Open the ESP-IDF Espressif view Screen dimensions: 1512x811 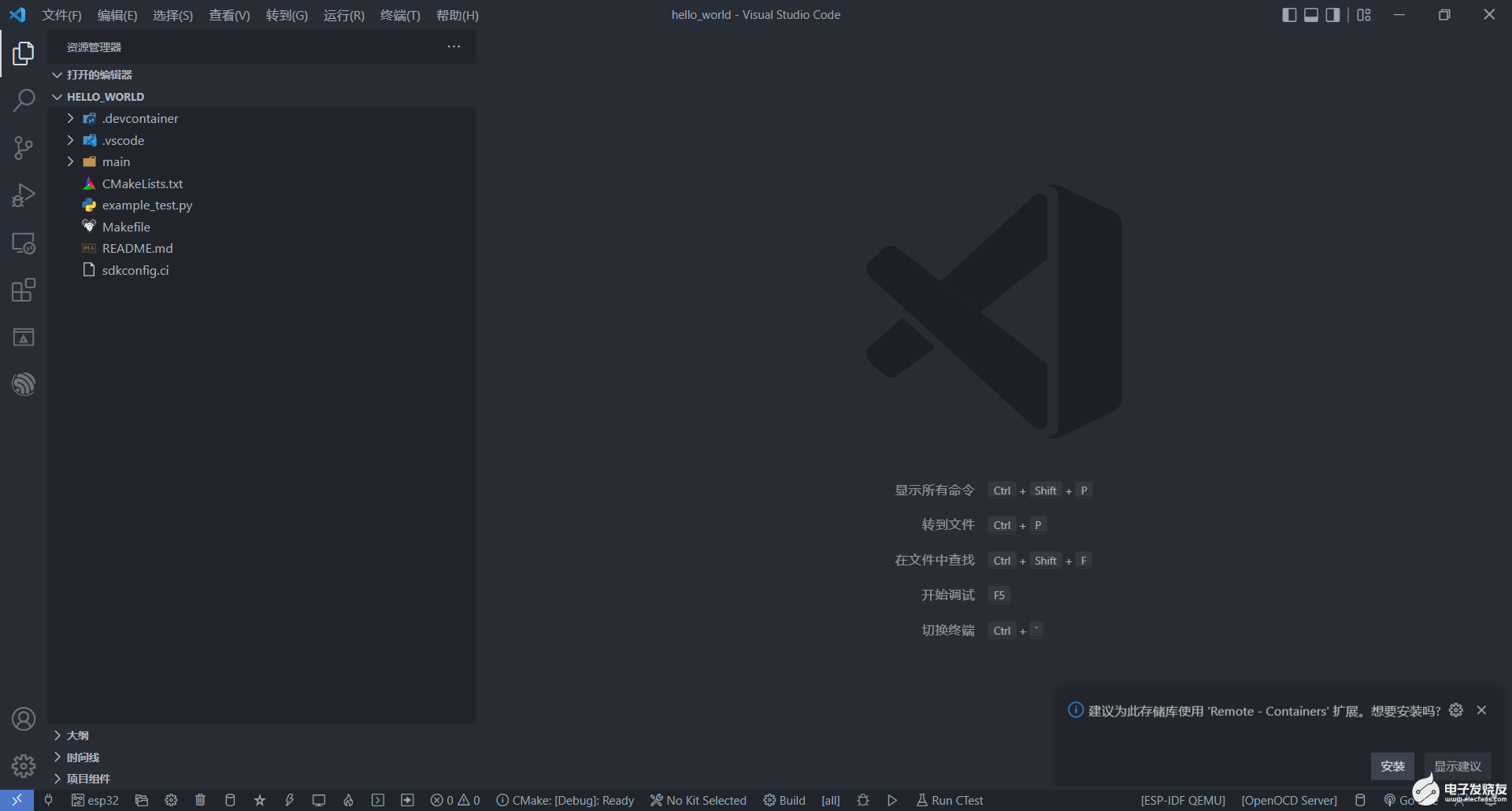[24, 384]
